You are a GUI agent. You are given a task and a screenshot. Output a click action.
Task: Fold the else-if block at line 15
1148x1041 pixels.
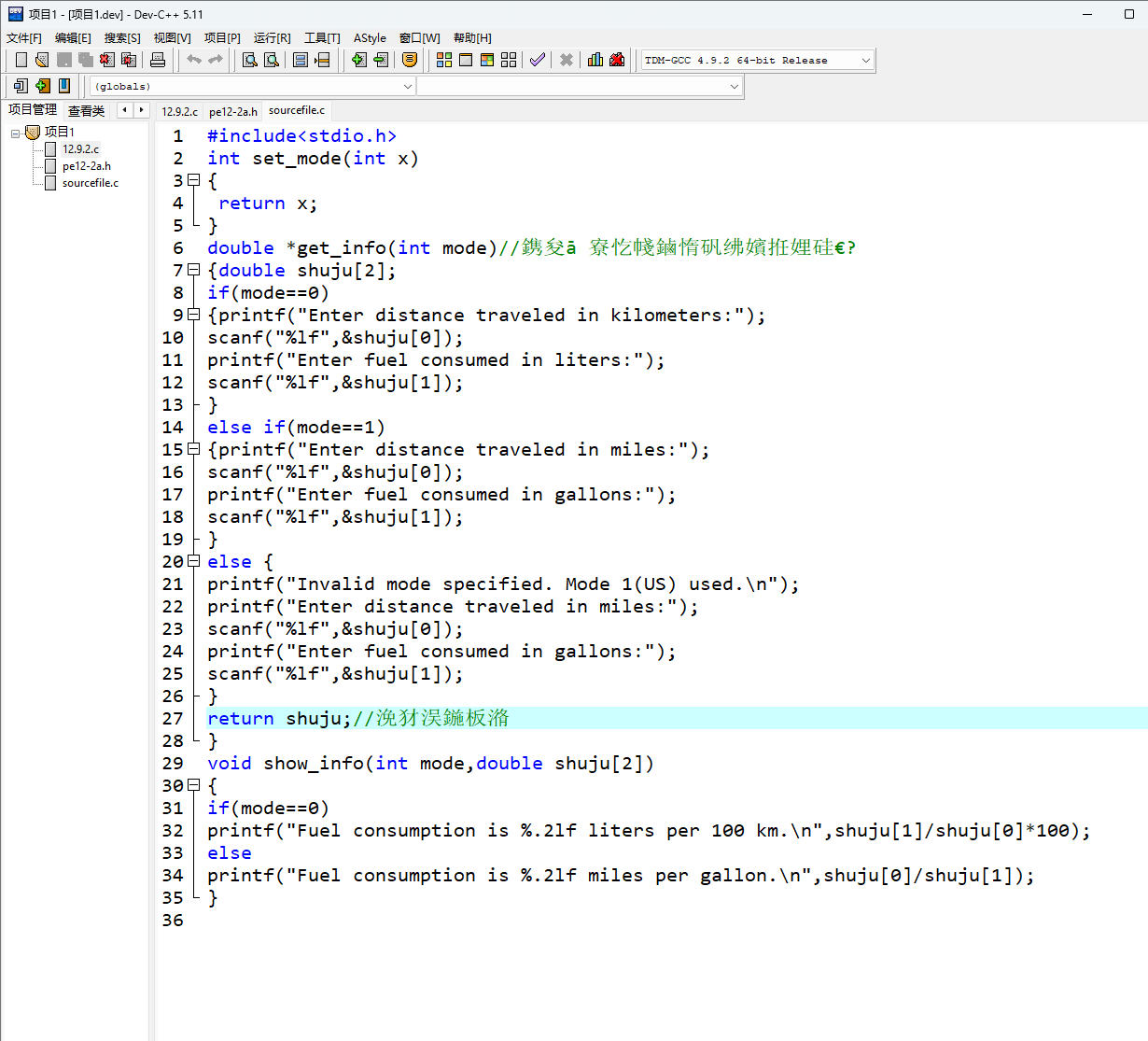click(193, 449)
